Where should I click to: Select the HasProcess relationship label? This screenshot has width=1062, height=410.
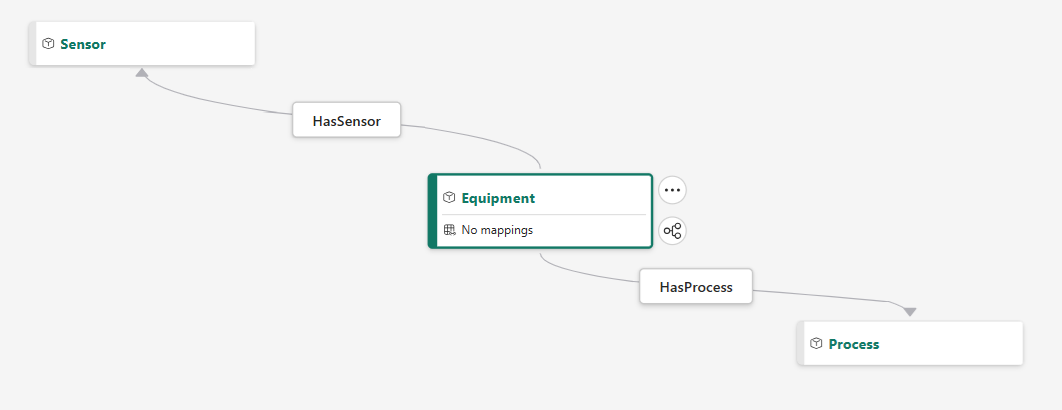pyautogui.click(x=696, y=287)
